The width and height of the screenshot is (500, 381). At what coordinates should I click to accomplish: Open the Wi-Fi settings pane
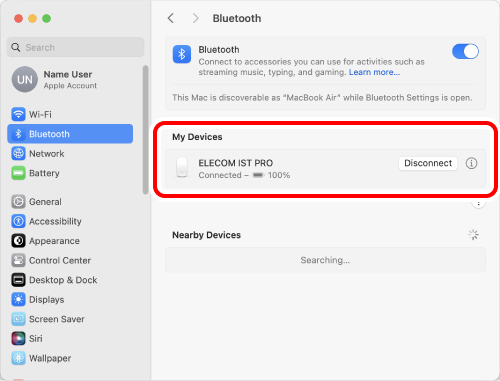[70, 114]
